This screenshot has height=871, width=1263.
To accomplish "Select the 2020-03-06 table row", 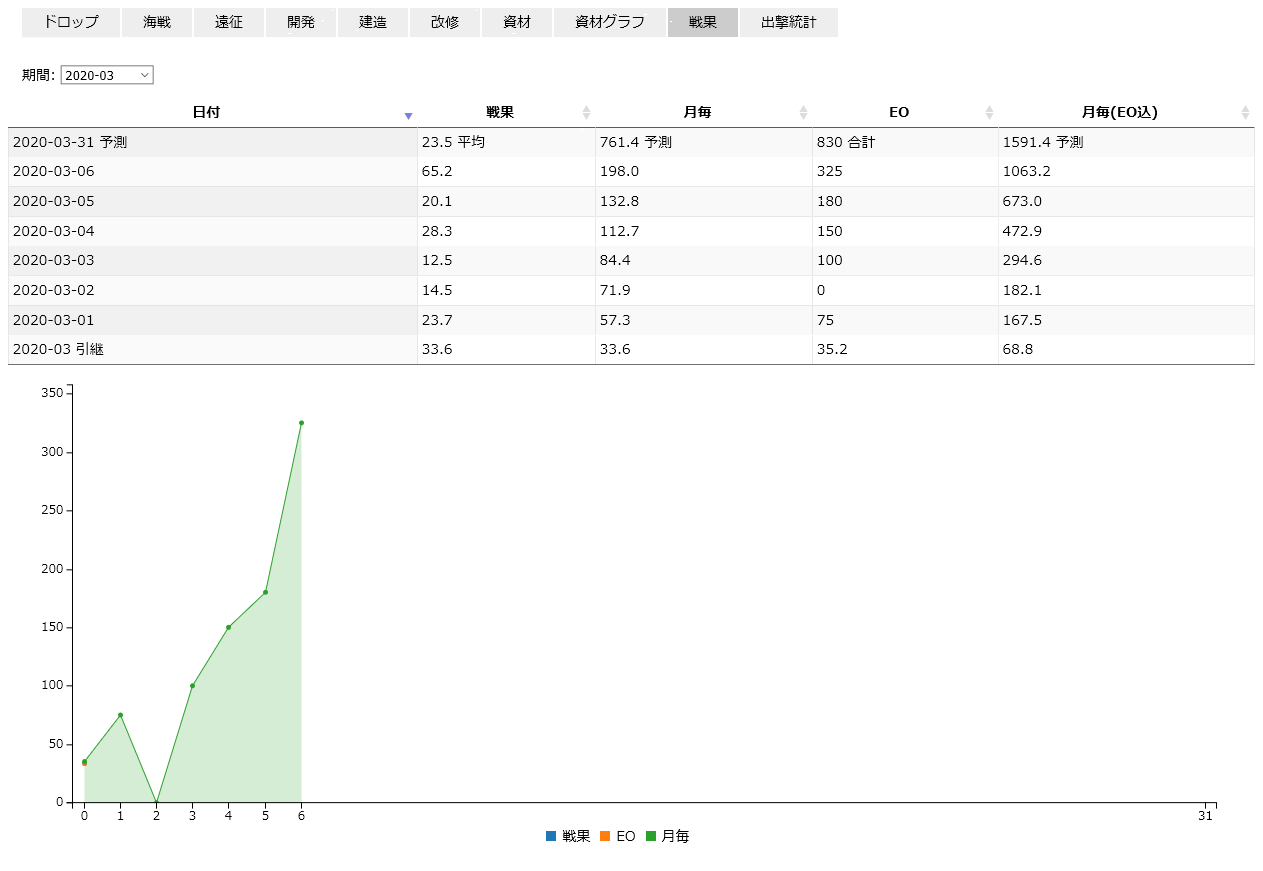I will pos(212,171).
